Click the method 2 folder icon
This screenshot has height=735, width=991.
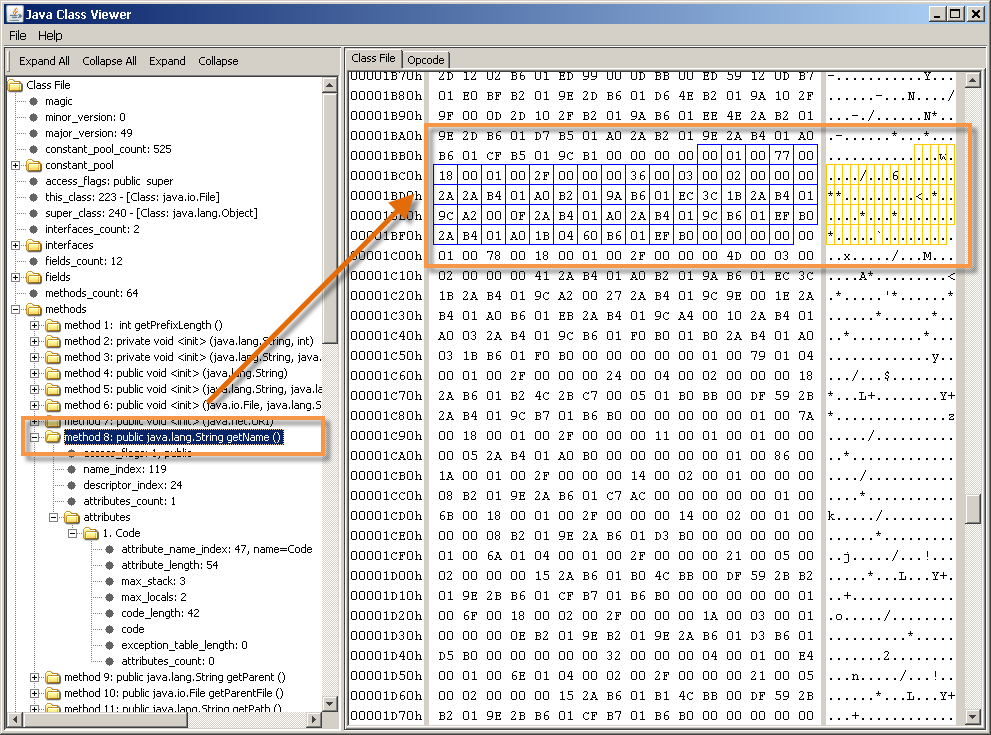(53, 341)
